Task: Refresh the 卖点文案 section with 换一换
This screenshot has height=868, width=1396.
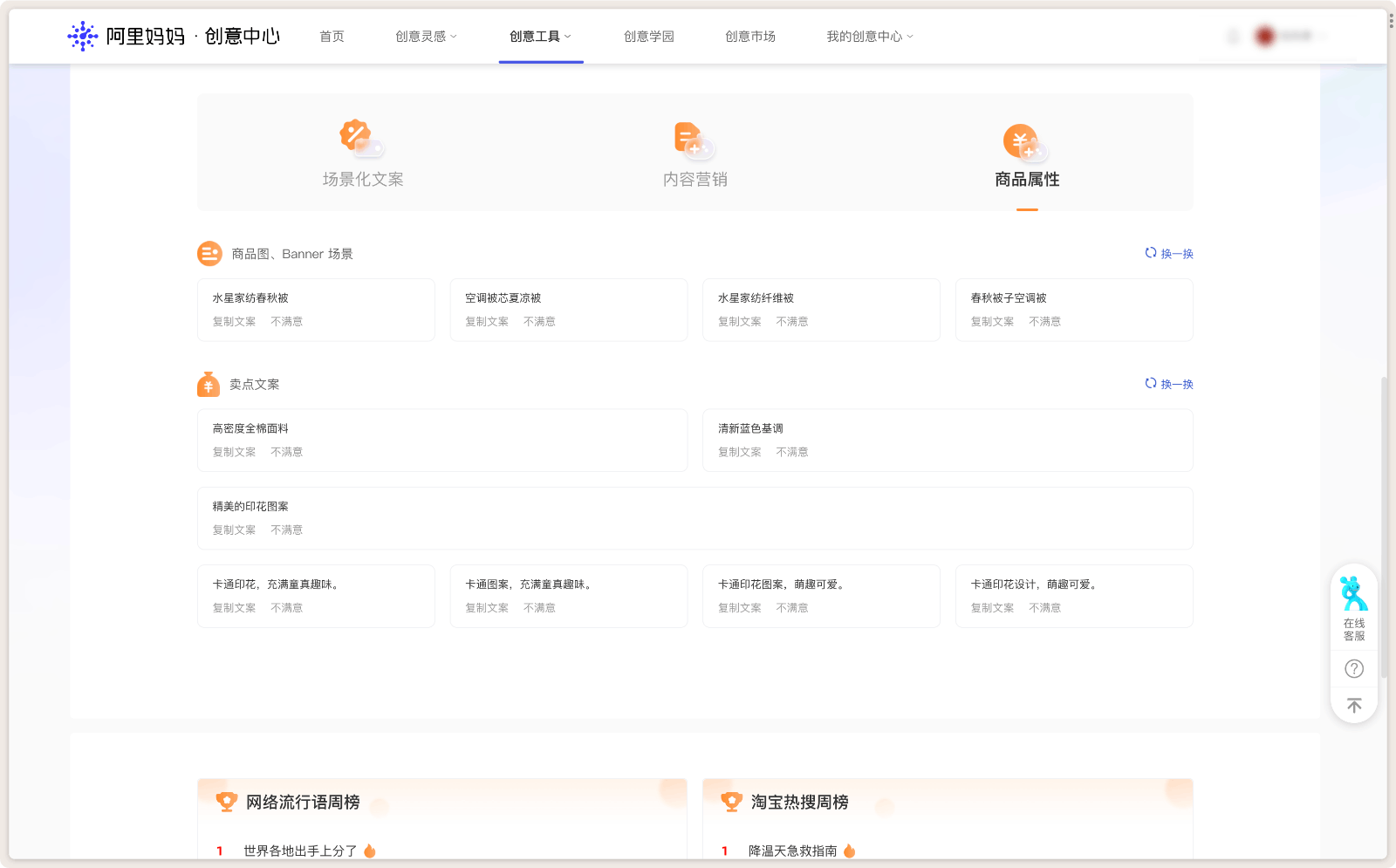Action: [1168, 384]
